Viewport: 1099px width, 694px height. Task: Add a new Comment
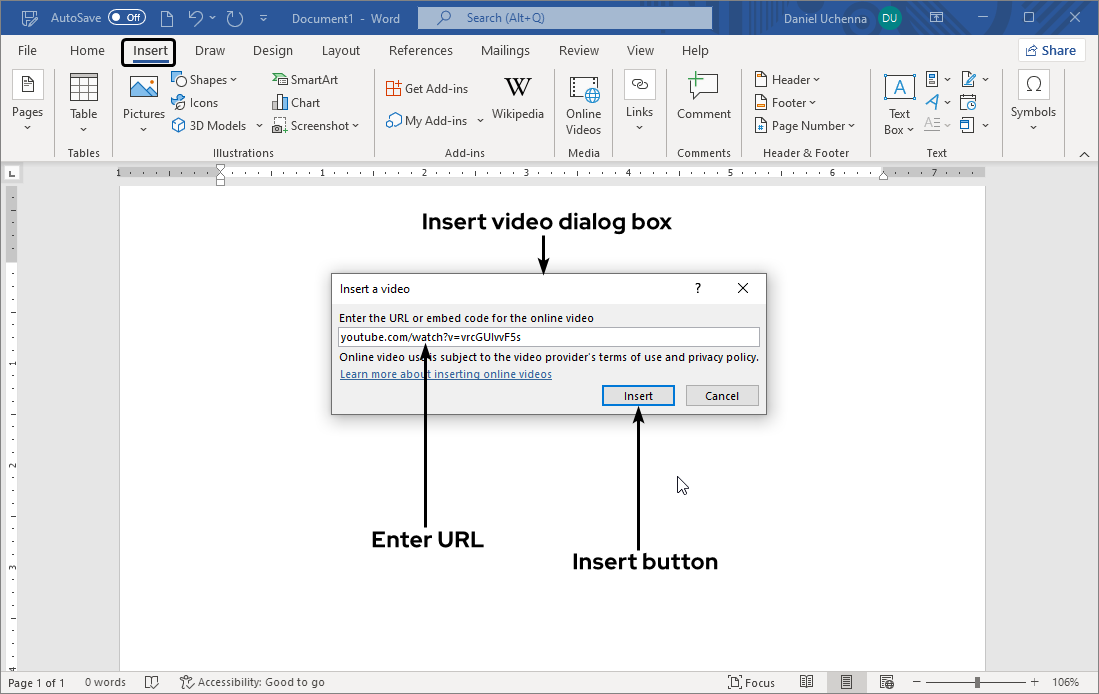(x=703, y=100)
